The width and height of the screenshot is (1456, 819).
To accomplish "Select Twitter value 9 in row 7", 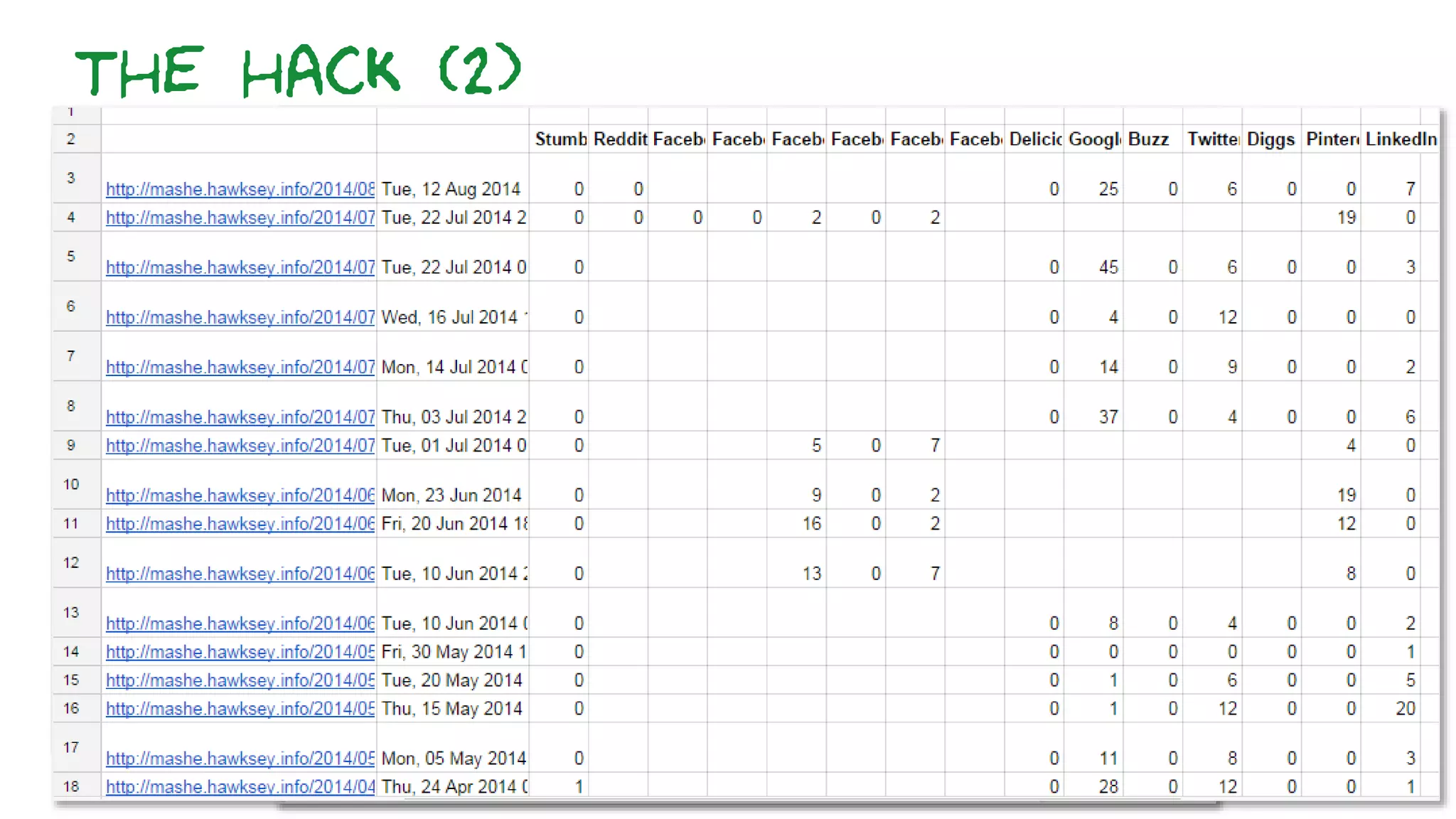I will coord(1231,367).
